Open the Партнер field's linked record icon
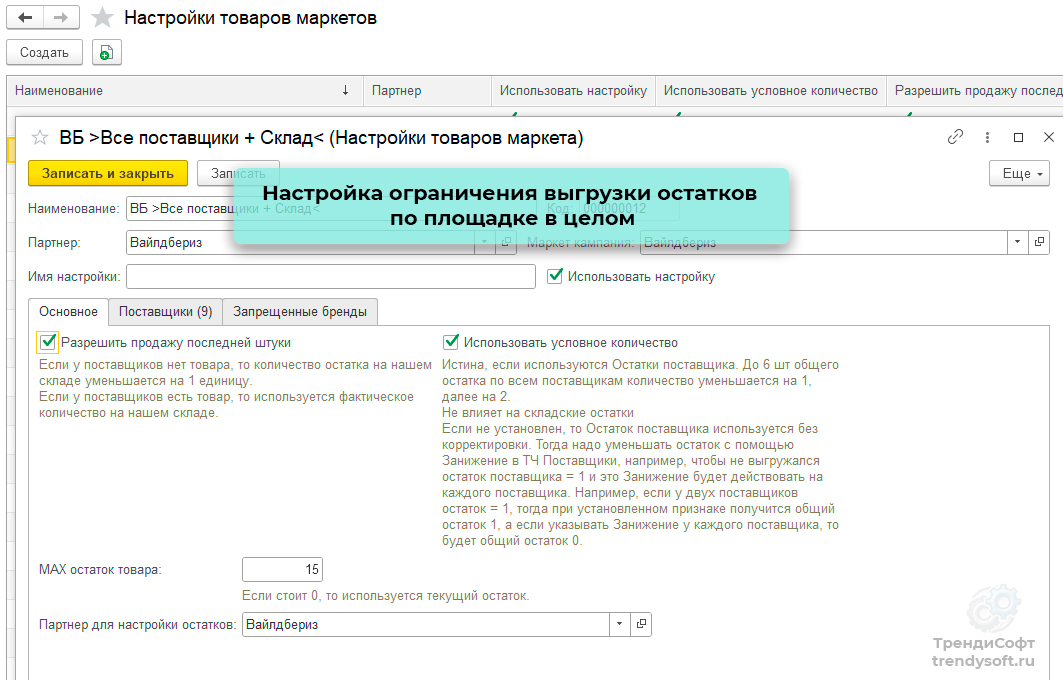 click(x=506, y=242)
